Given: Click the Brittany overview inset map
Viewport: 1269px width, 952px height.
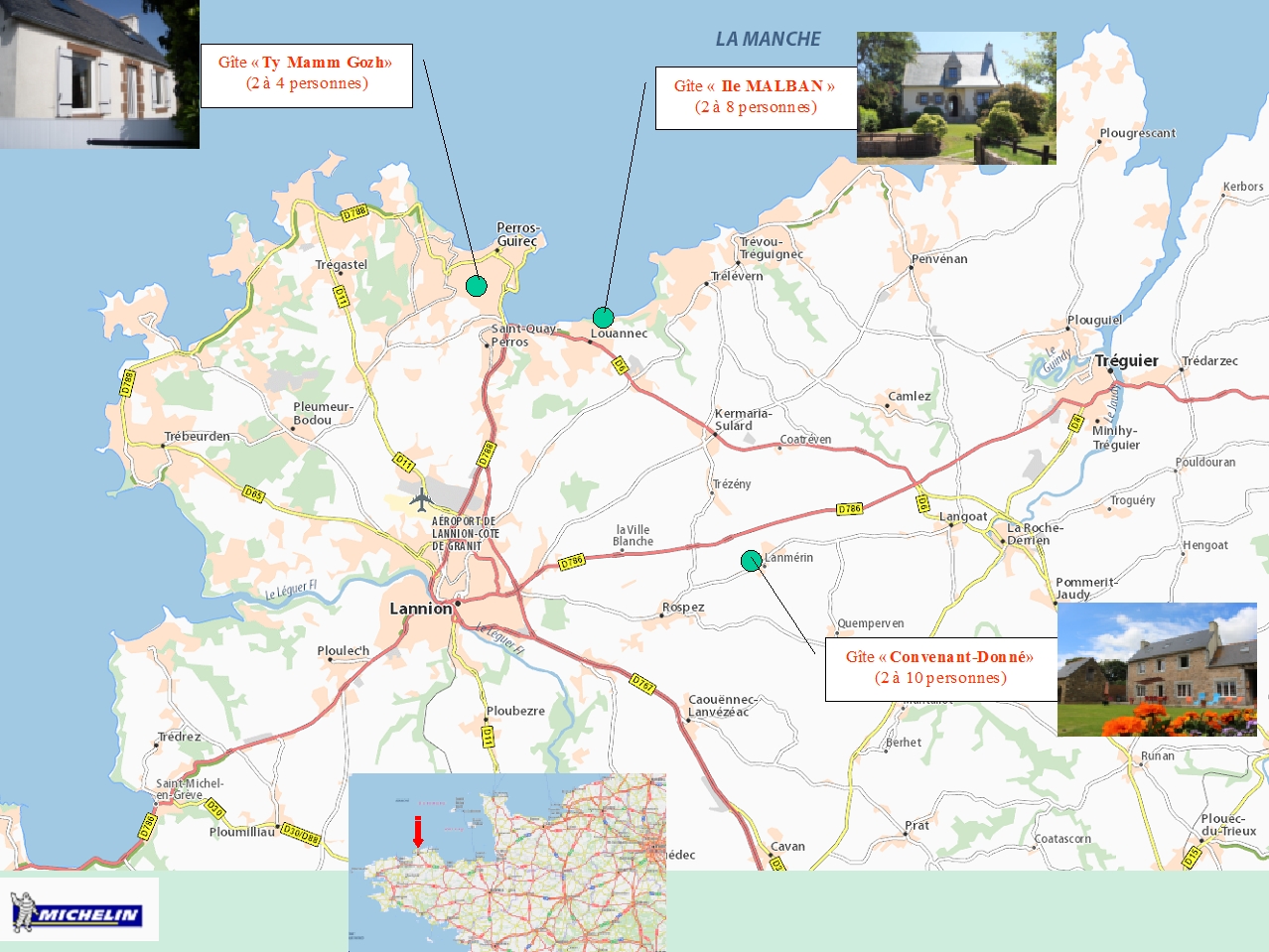Looking at the screenshot, I should pyautogui.click(x=506, y=862).
